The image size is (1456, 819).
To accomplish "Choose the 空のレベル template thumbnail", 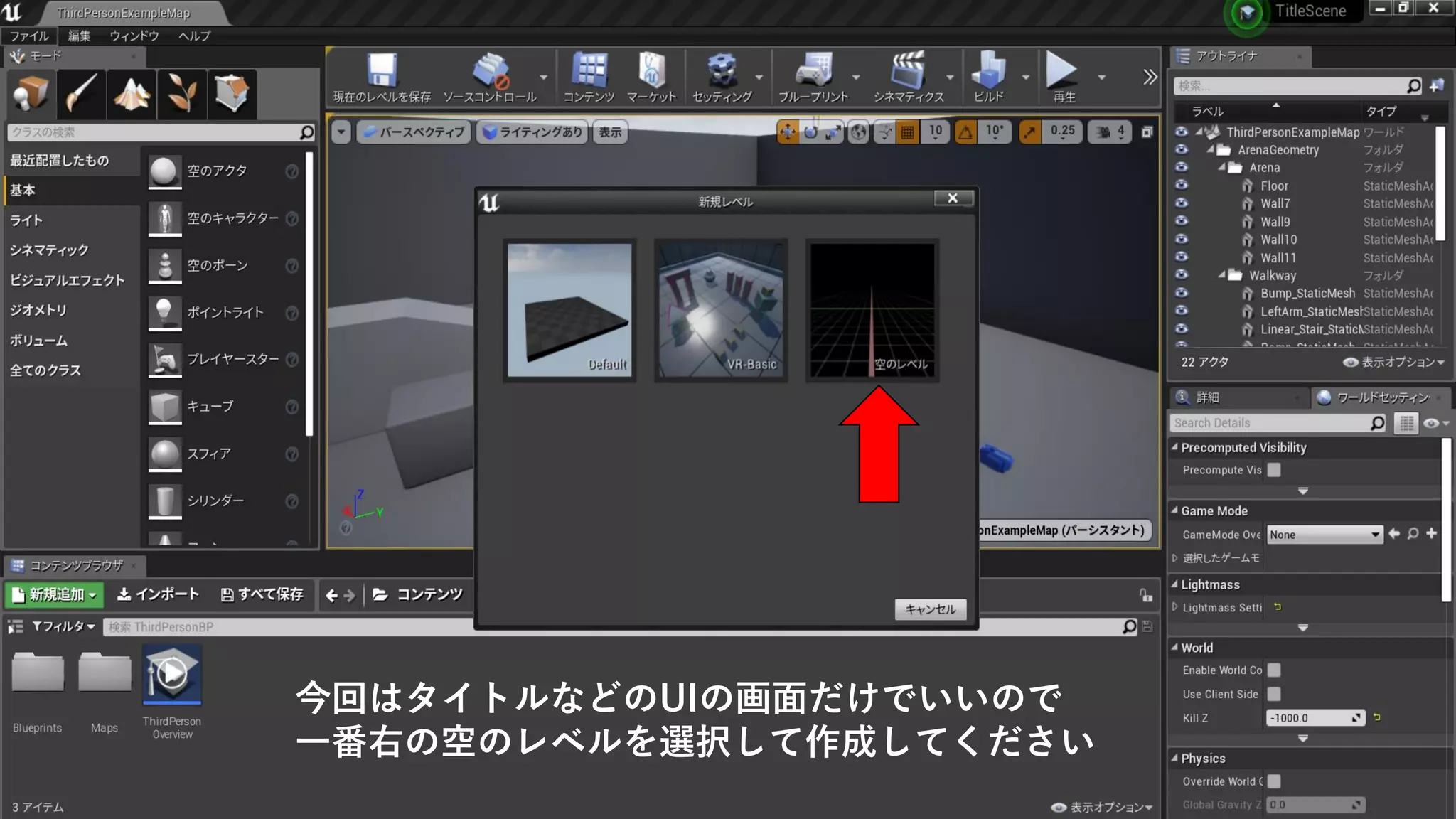I will click(x=872, y=310).
